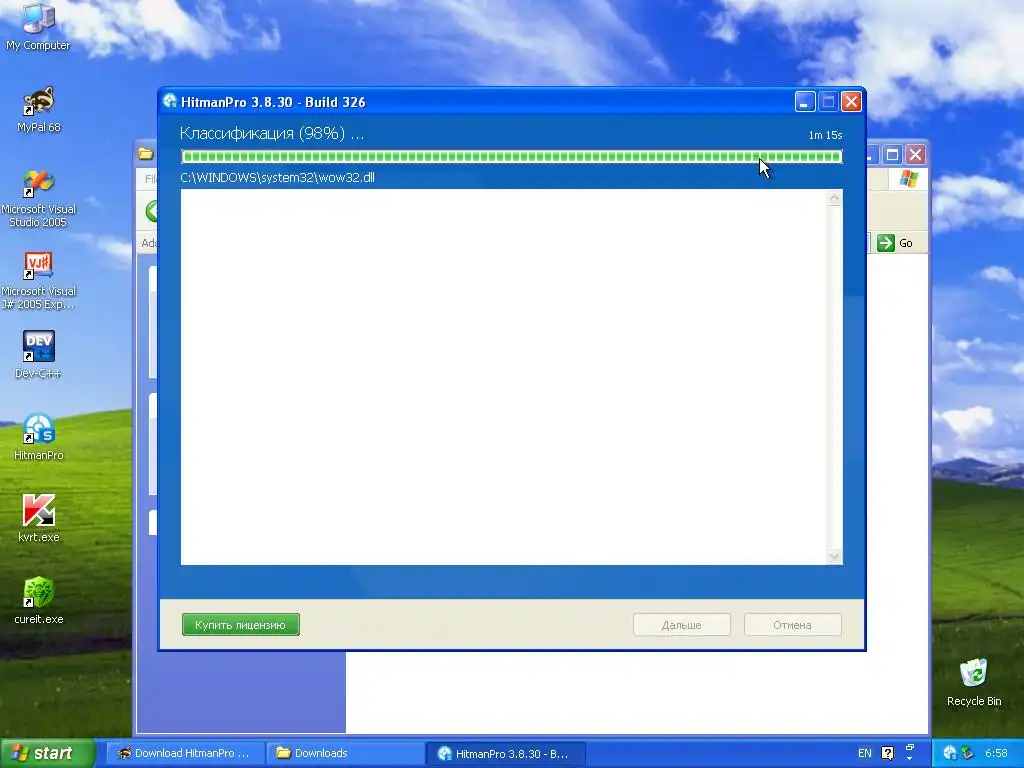Screen dimensions: 1024x768
Task: Click the HitmanPro title bar icon
Action: (170, 101)
